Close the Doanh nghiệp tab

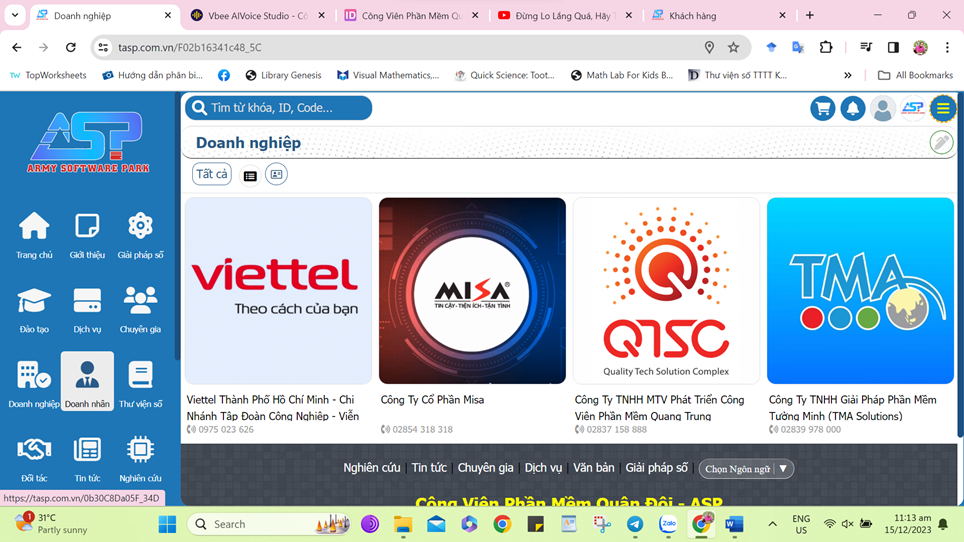168,15
